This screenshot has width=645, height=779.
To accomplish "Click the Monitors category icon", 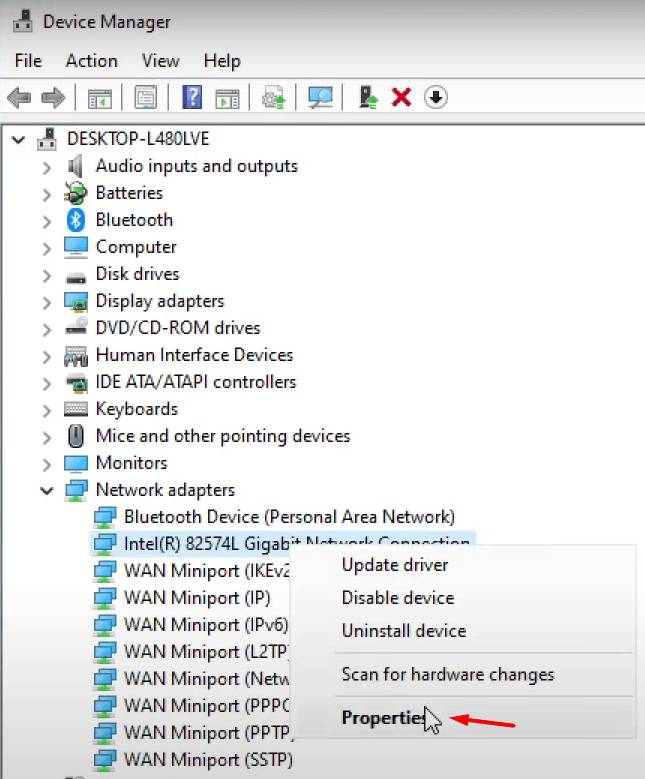I will coord(76,464).
